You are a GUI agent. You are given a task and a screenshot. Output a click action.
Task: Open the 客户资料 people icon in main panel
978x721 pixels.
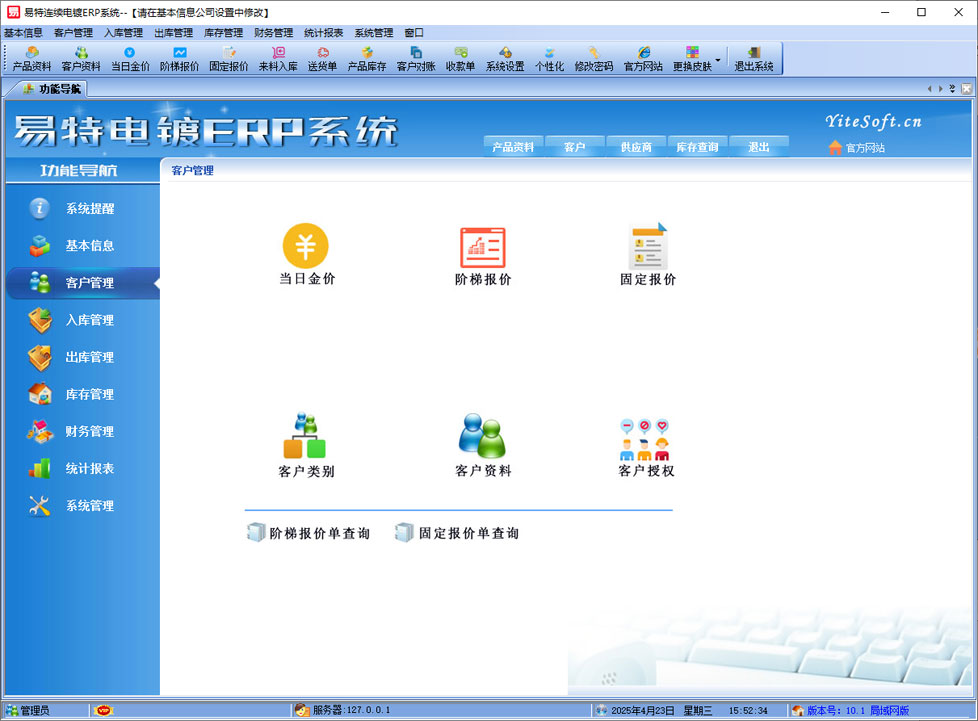click(x=482, y=436)
